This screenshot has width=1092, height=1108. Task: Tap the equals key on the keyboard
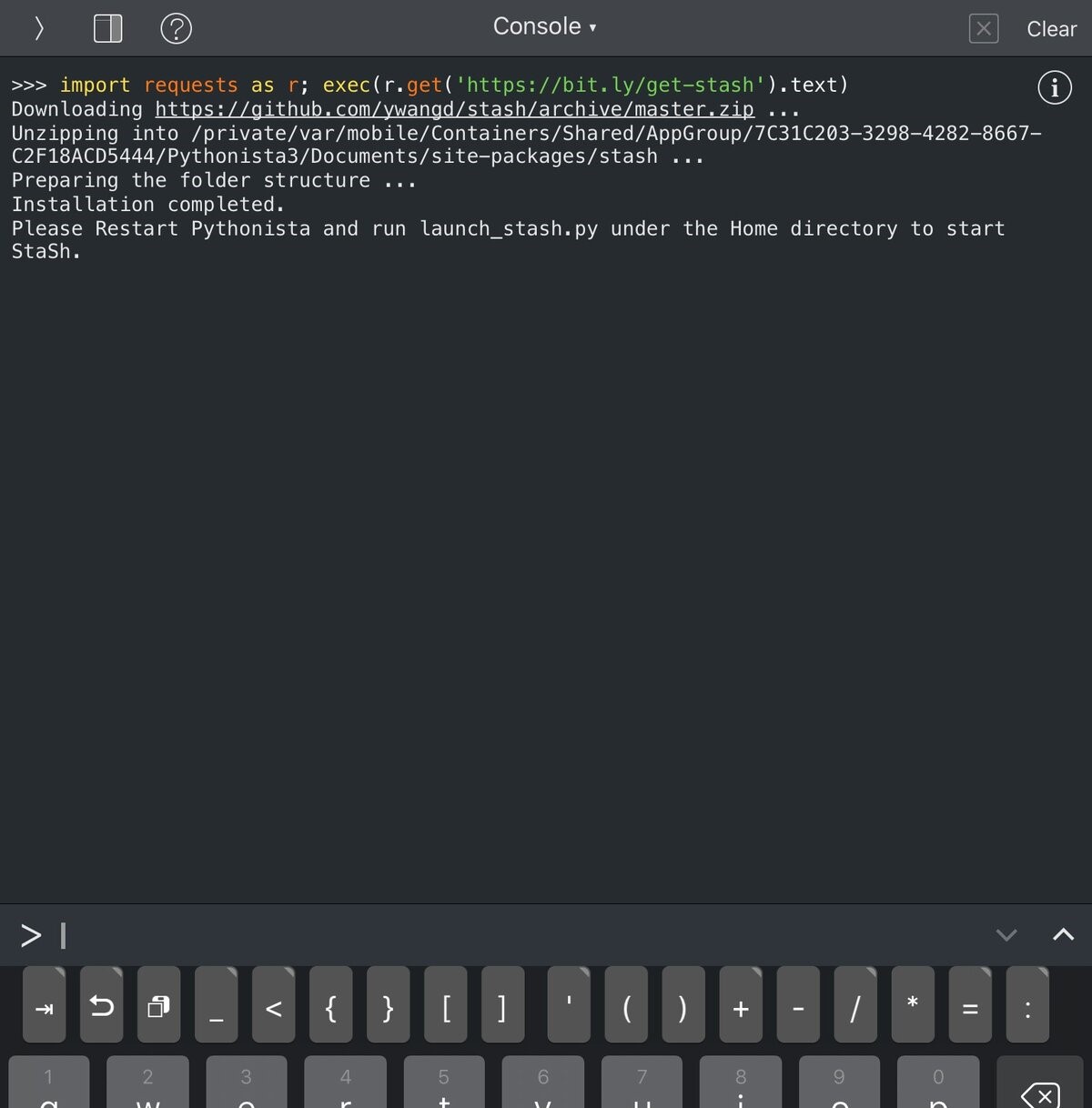tap(970, 1007)
